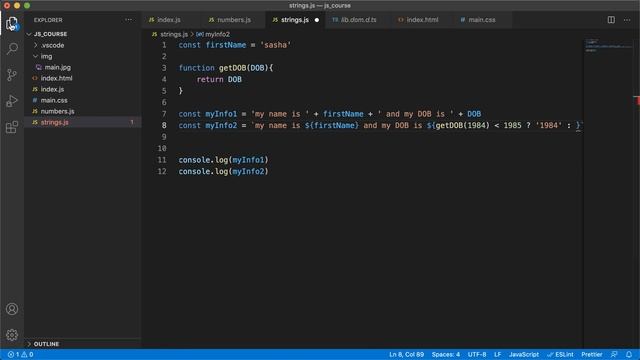
Task: Click the EXPLORER panel title
Action: pos(48,20)
